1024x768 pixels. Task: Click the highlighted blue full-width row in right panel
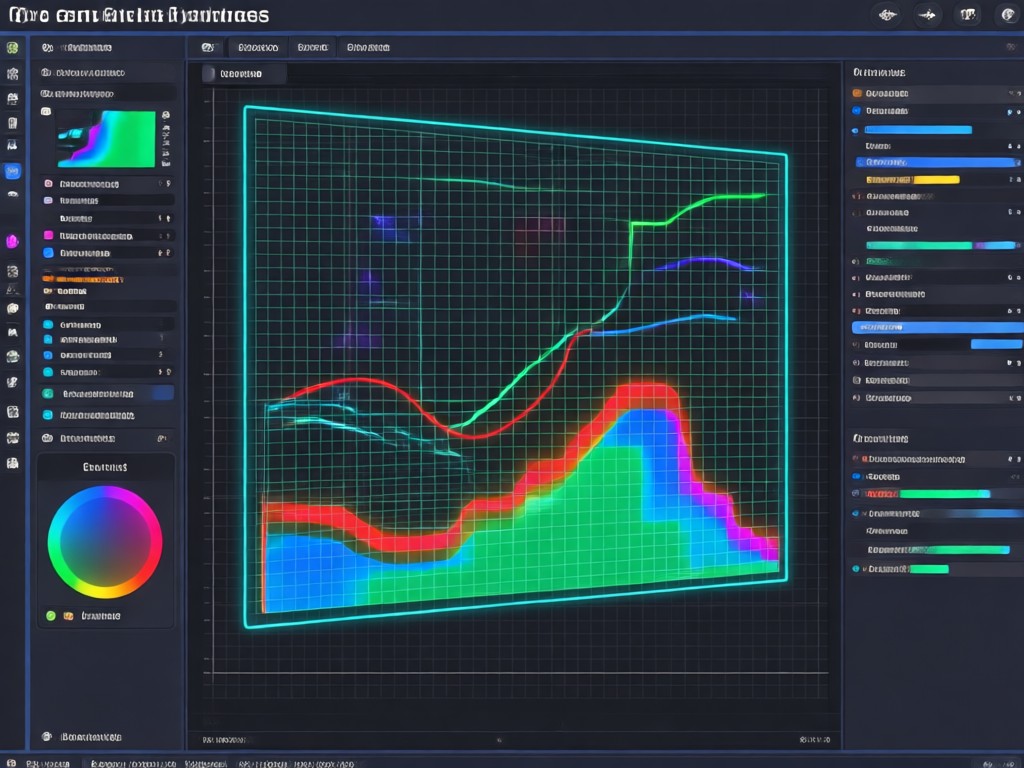(x=937, y=327)
